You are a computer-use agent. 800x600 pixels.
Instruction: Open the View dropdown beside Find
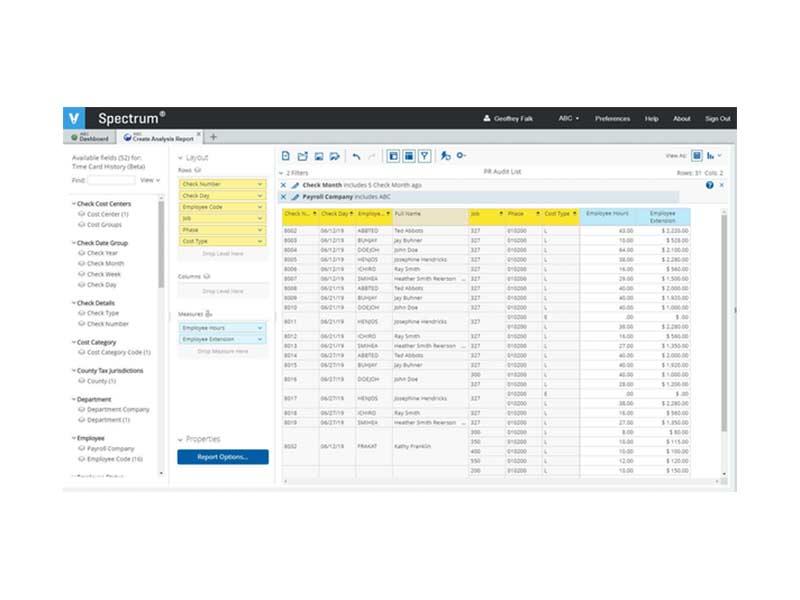click(x=150, y=180)
